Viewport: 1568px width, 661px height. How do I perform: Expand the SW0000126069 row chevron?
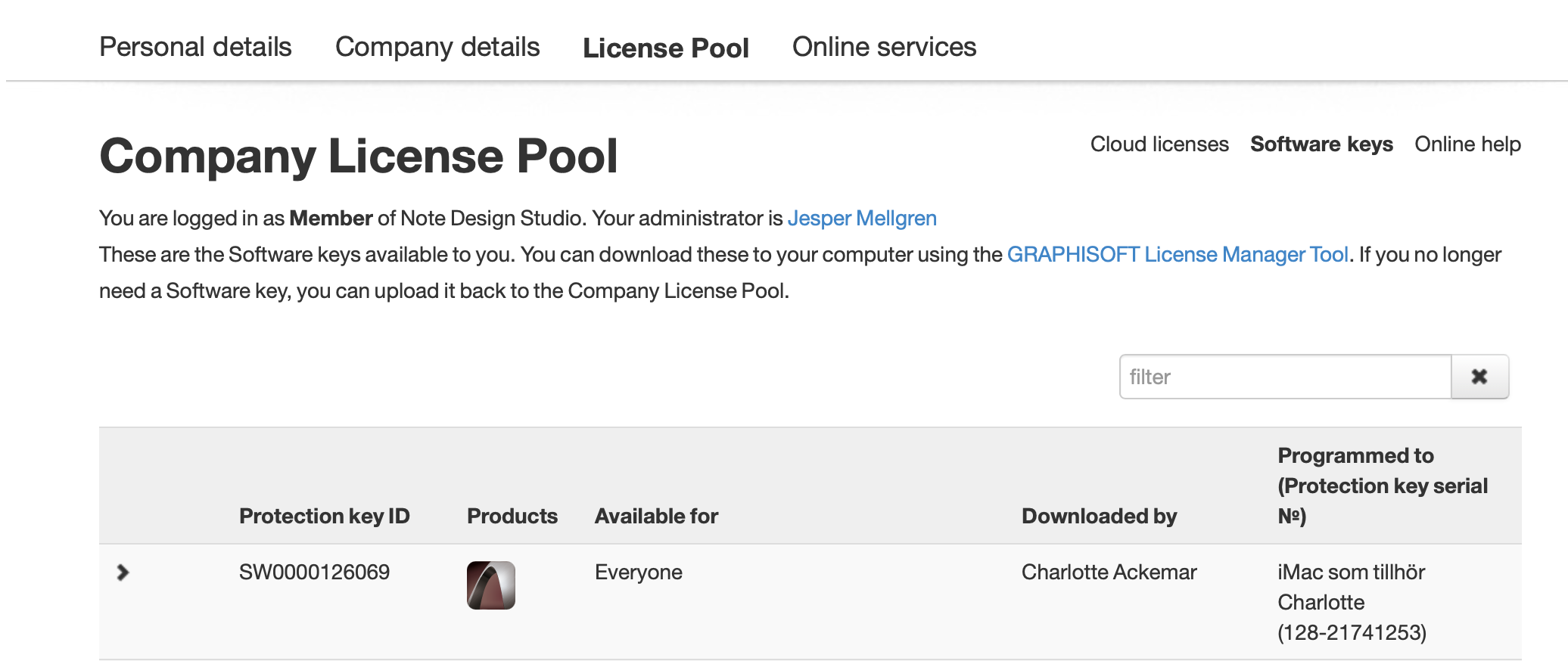pyautogui.click(x=123, y=573)
